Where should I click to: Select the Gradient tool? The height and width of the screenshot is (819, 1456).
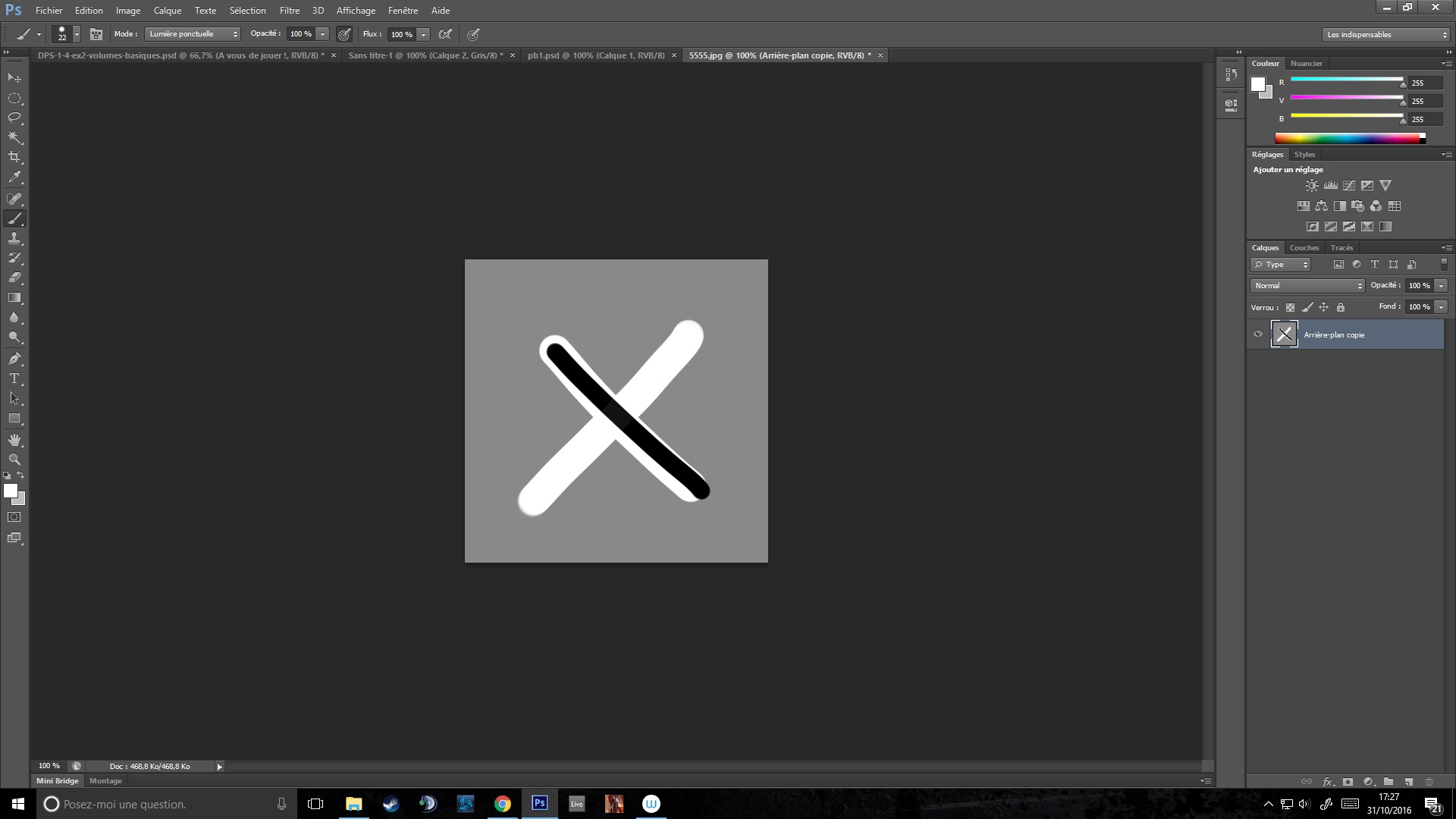point(14,298)
